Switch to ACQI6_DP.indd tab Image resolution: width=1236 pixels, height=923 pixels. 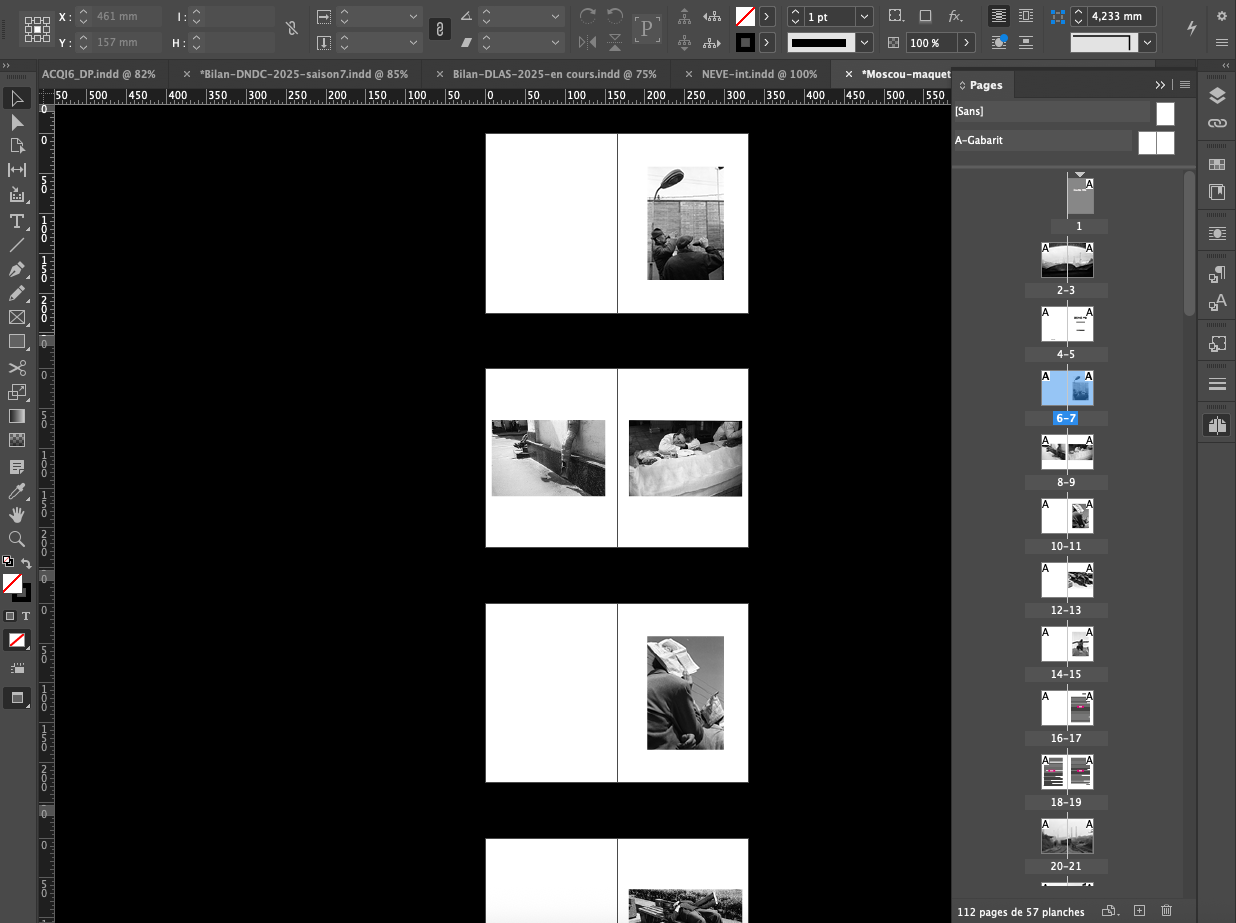[98, 74]
